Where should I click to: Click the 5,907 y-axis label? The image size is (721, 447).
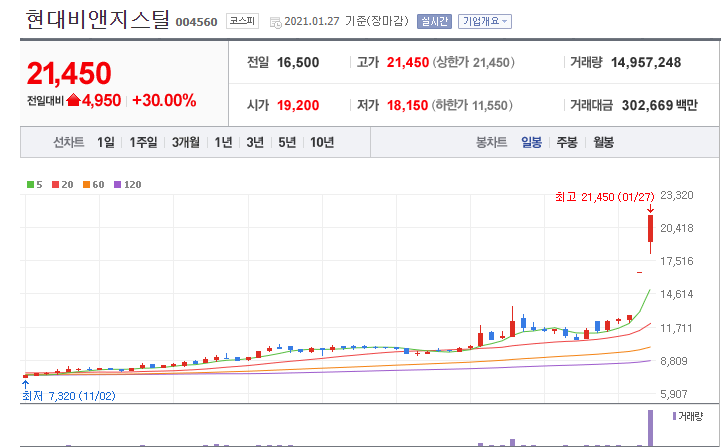pyautogui.click(x=674, y=394)
